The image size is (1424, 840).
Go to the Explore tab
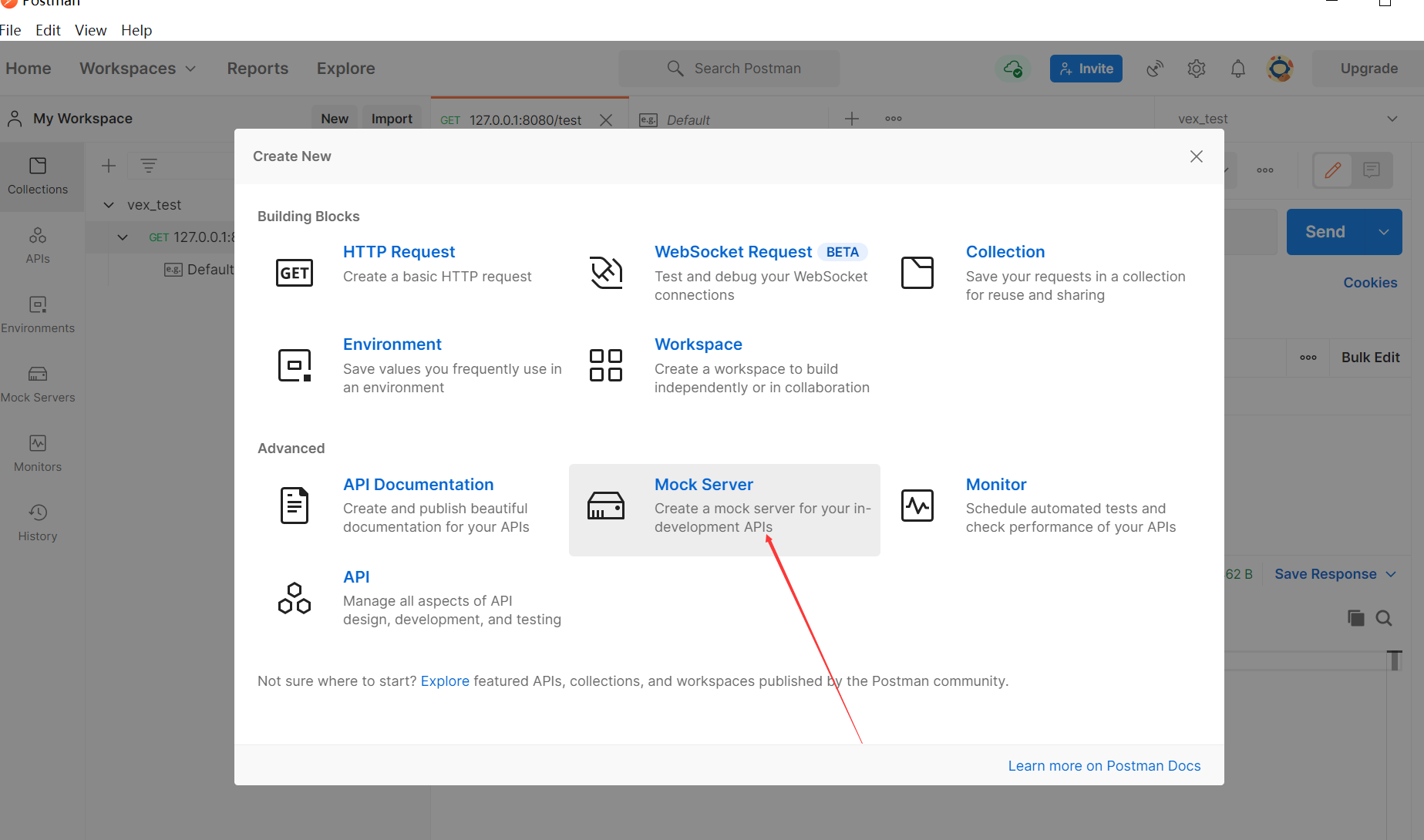click(346, 69)
